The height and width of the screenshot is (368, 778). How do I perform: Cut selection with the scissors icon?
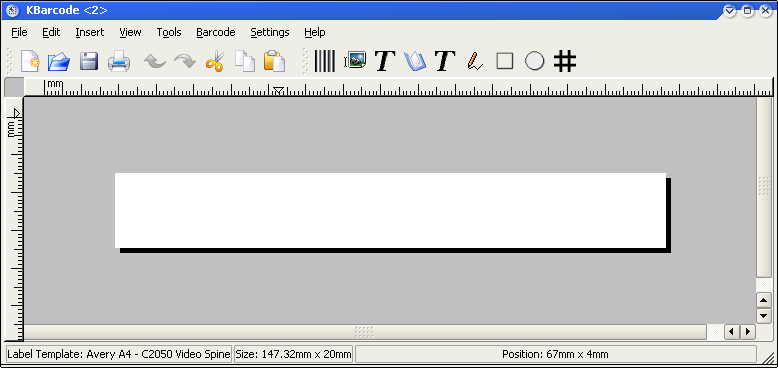pos(215,61)
